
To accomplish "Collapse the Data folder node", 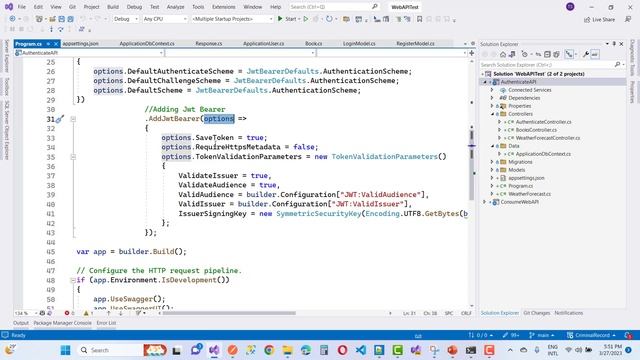I will click(492, 146).
